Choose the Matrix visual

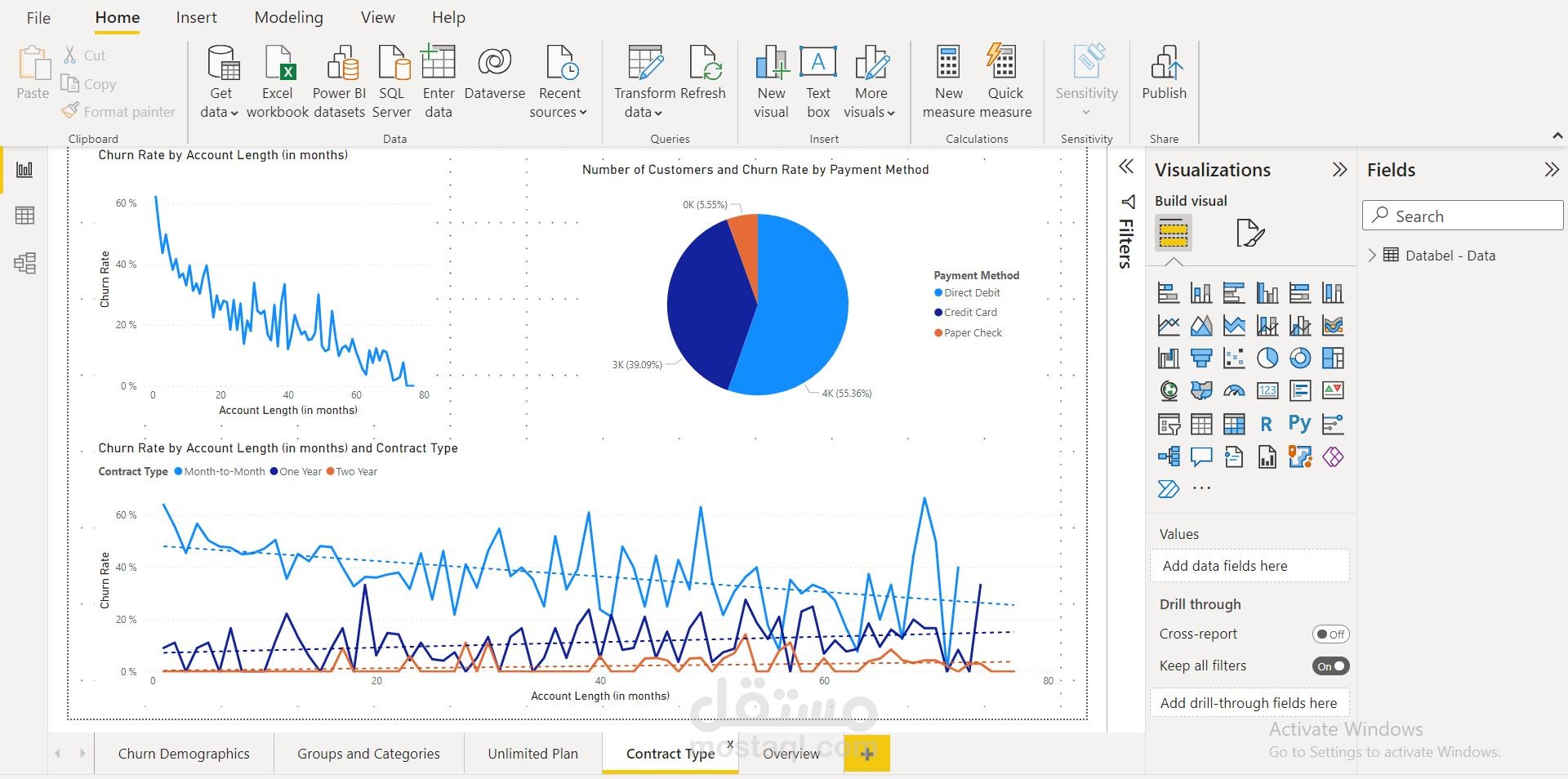(x=1234, y=424)
